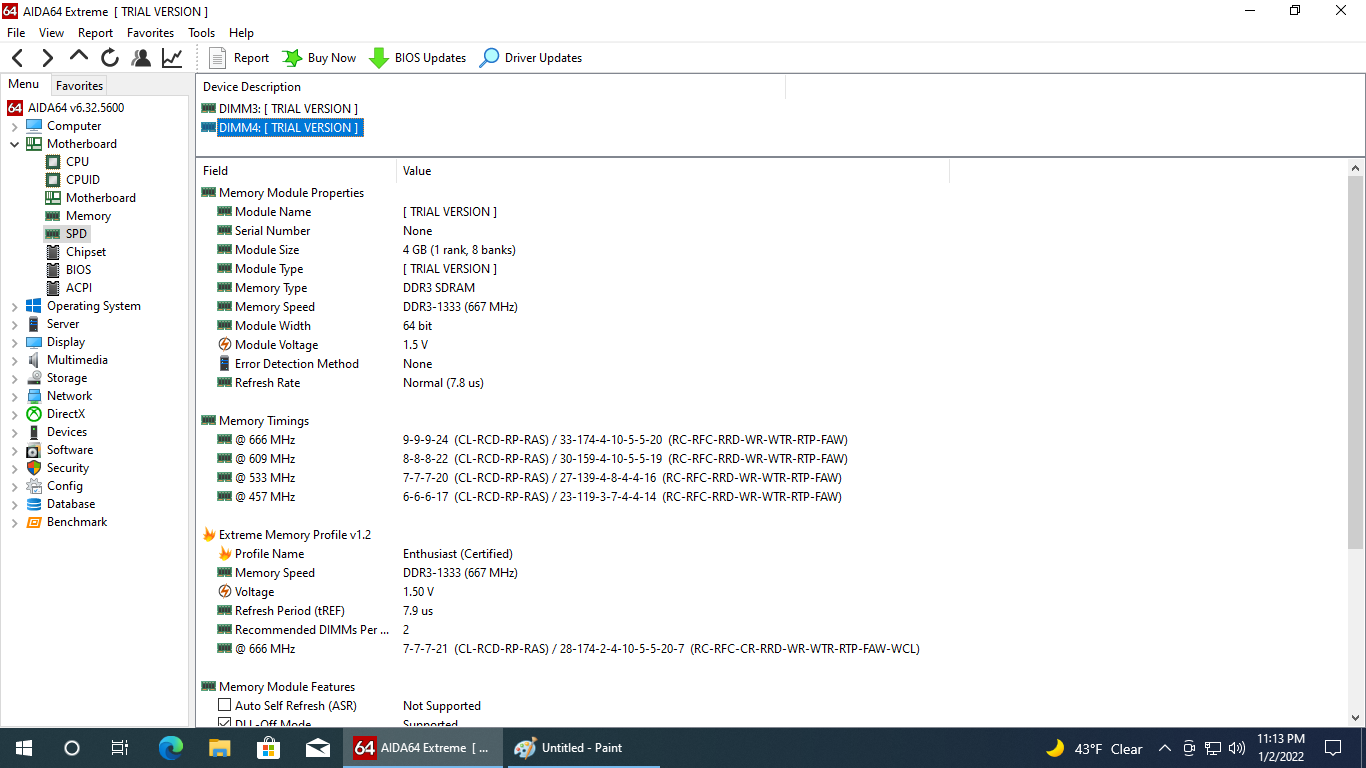Switch to the Menu tab
1366x768 pixels.
coord(24,84)
